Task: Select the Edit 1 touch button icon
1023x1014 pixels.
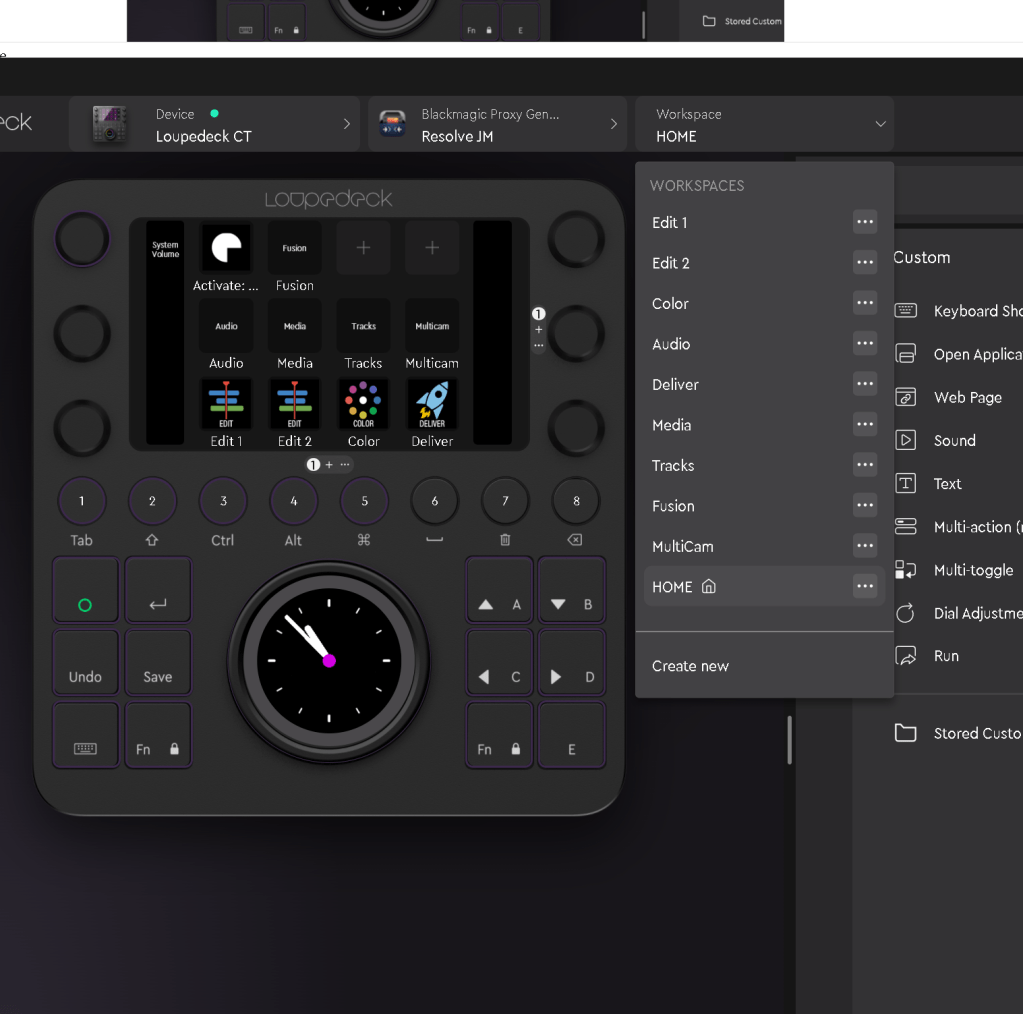Action: 226,404
